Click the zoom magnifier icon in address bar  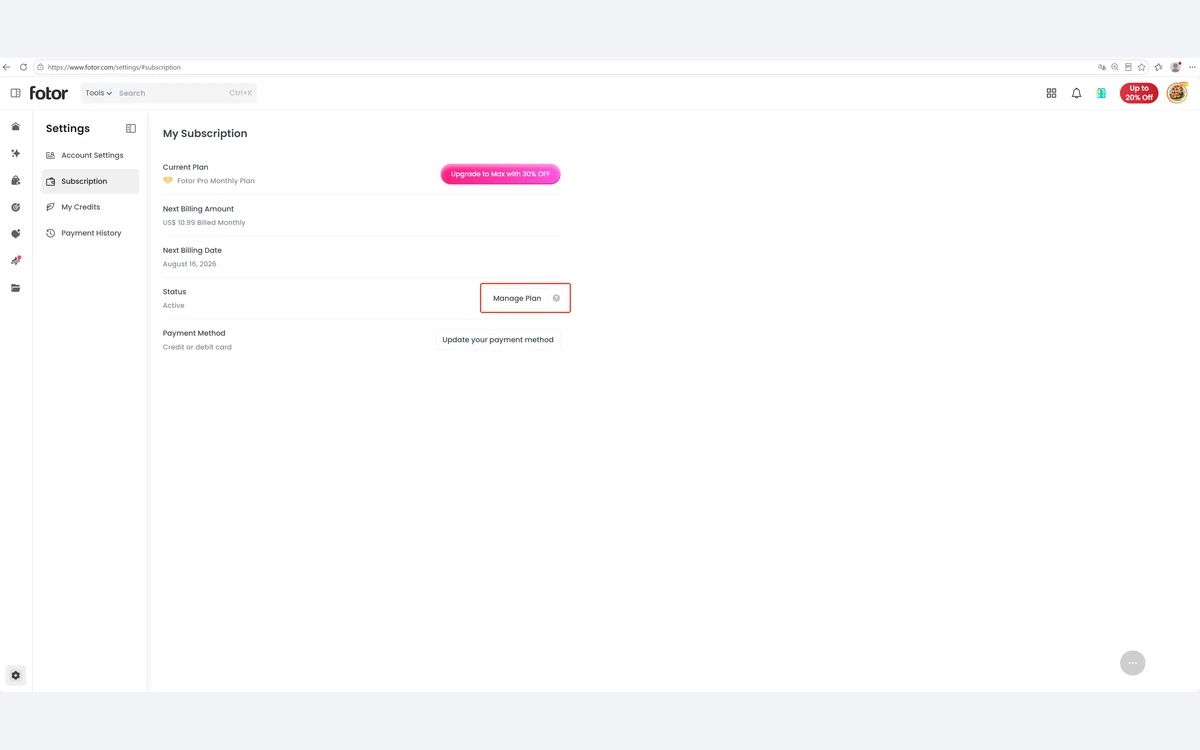[x=1115, y=67]
